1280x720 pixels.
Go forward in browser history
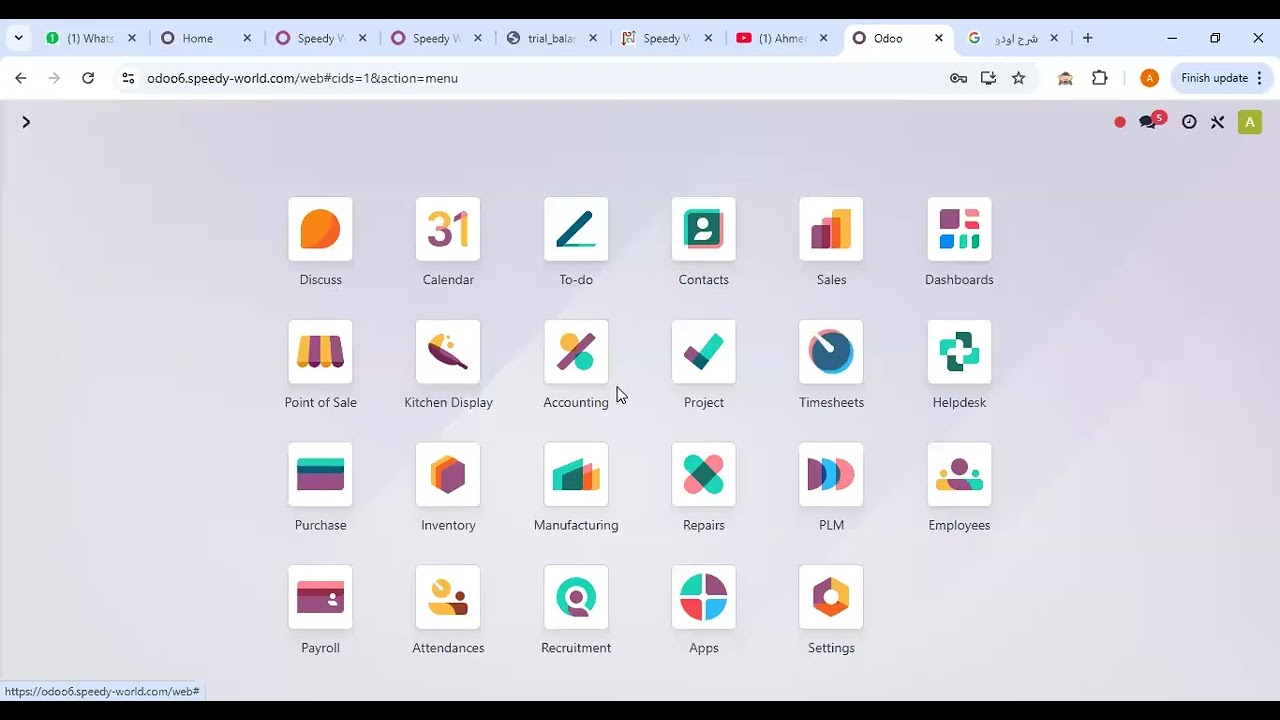pyautogui.click(x=54, y=78)
